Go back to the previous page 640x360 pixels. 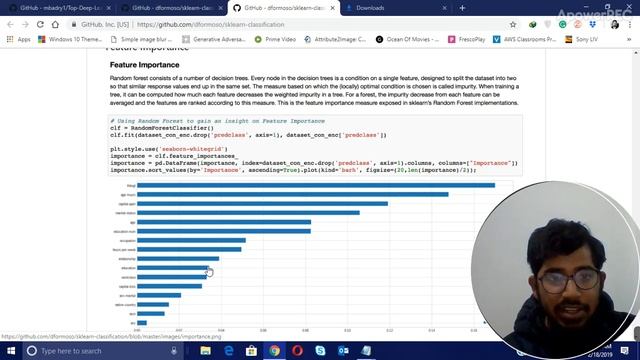click(10, 24)
